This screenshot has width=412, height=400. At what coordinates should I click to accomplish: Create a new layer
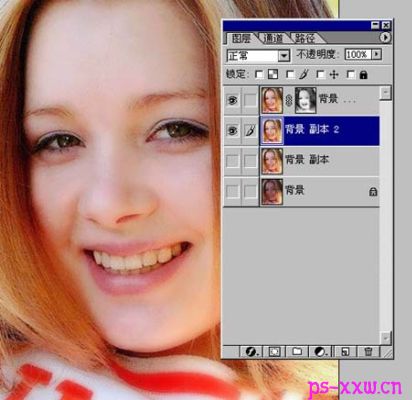(345, 352)
